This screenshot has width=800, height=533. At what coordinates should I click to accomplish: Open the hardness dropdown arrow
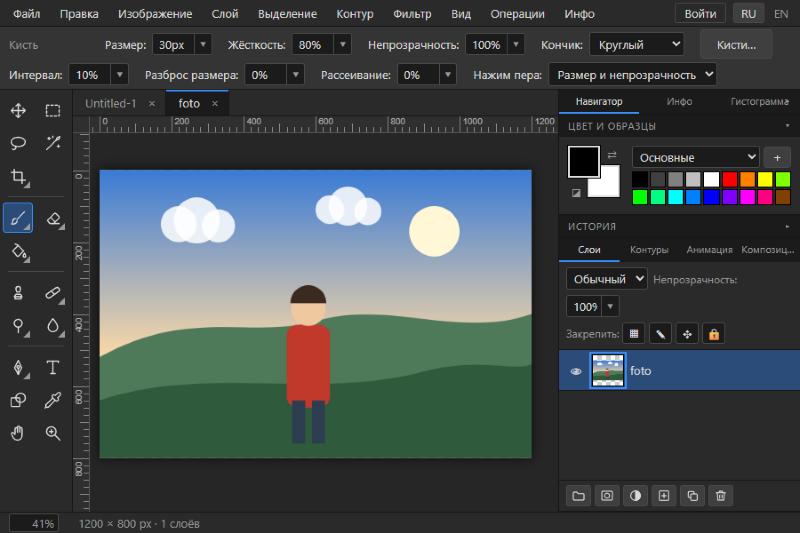(x=343, y=45)
